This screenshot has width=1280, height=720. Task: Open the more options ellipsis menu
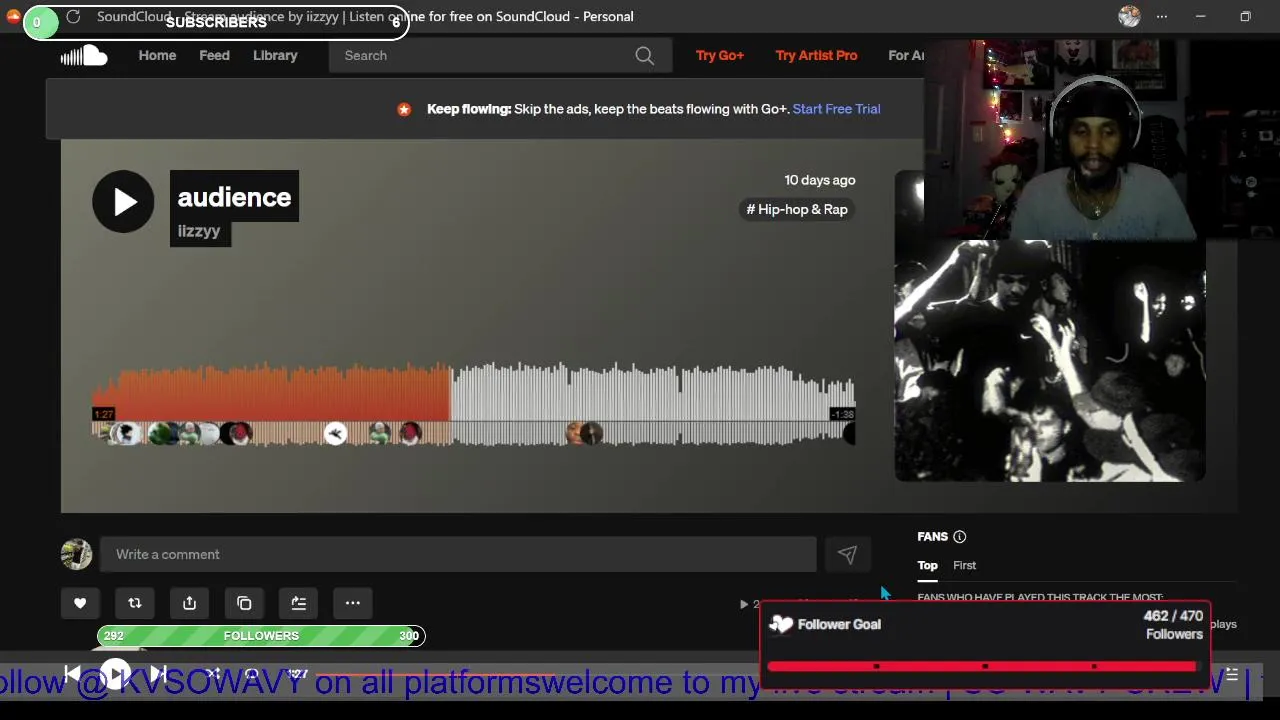[353, 603]
